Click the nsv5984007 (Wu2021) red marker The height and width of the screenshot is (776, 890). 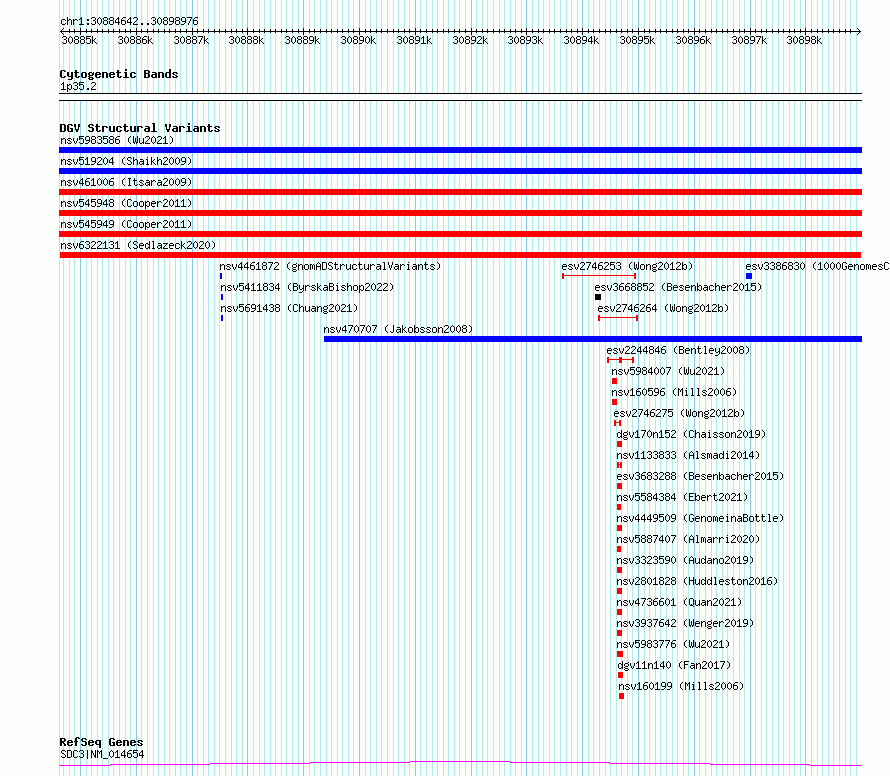(x=614, y=381)
